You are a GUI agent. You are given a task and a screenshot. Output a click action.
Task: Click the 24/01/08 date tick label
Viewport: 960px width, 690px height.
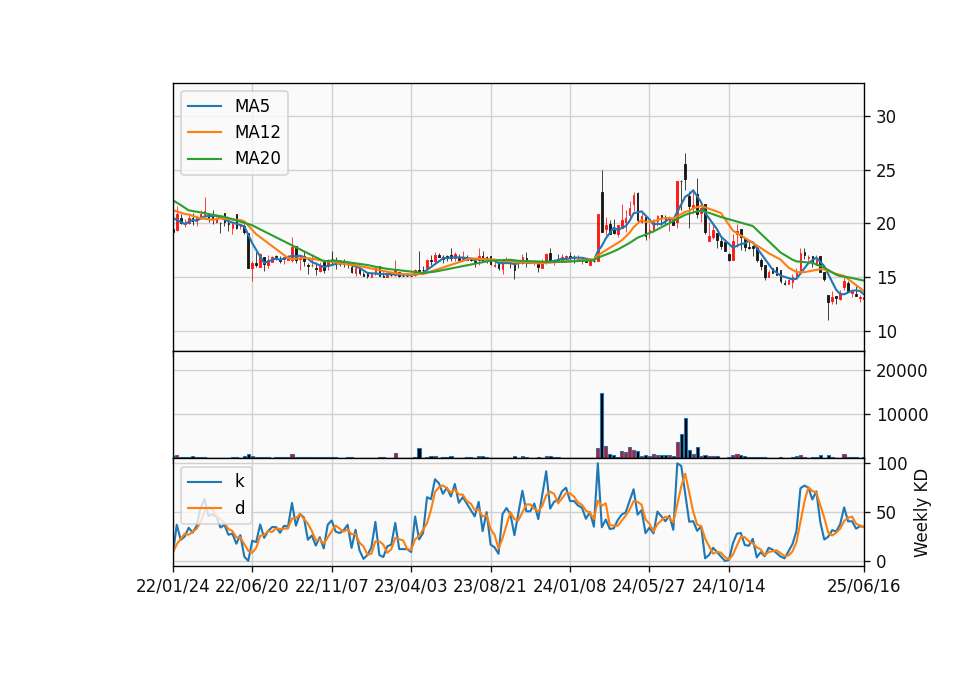pos(569,586)
